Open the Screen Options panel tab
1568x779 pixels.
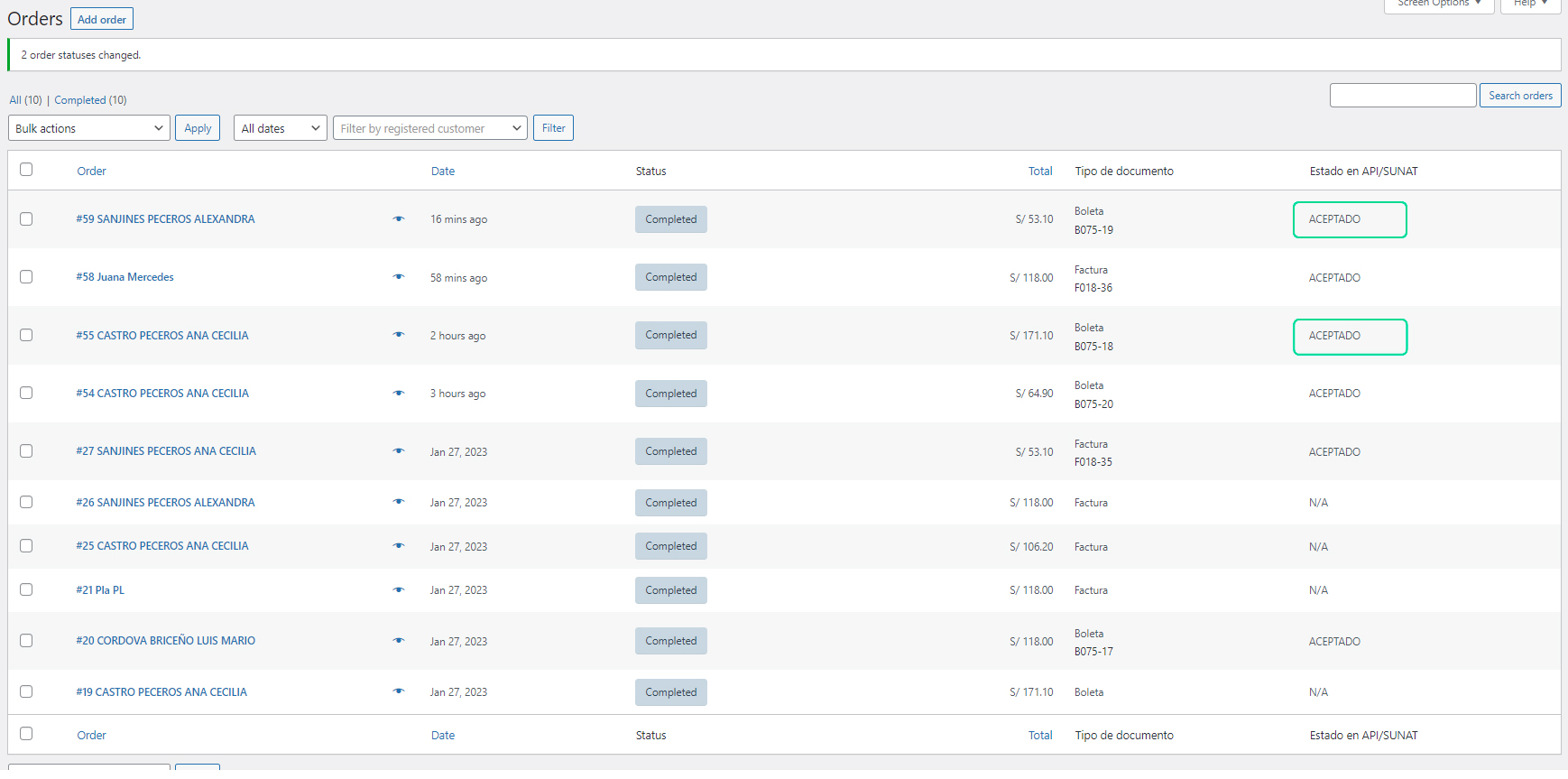tap(1438, 4)
